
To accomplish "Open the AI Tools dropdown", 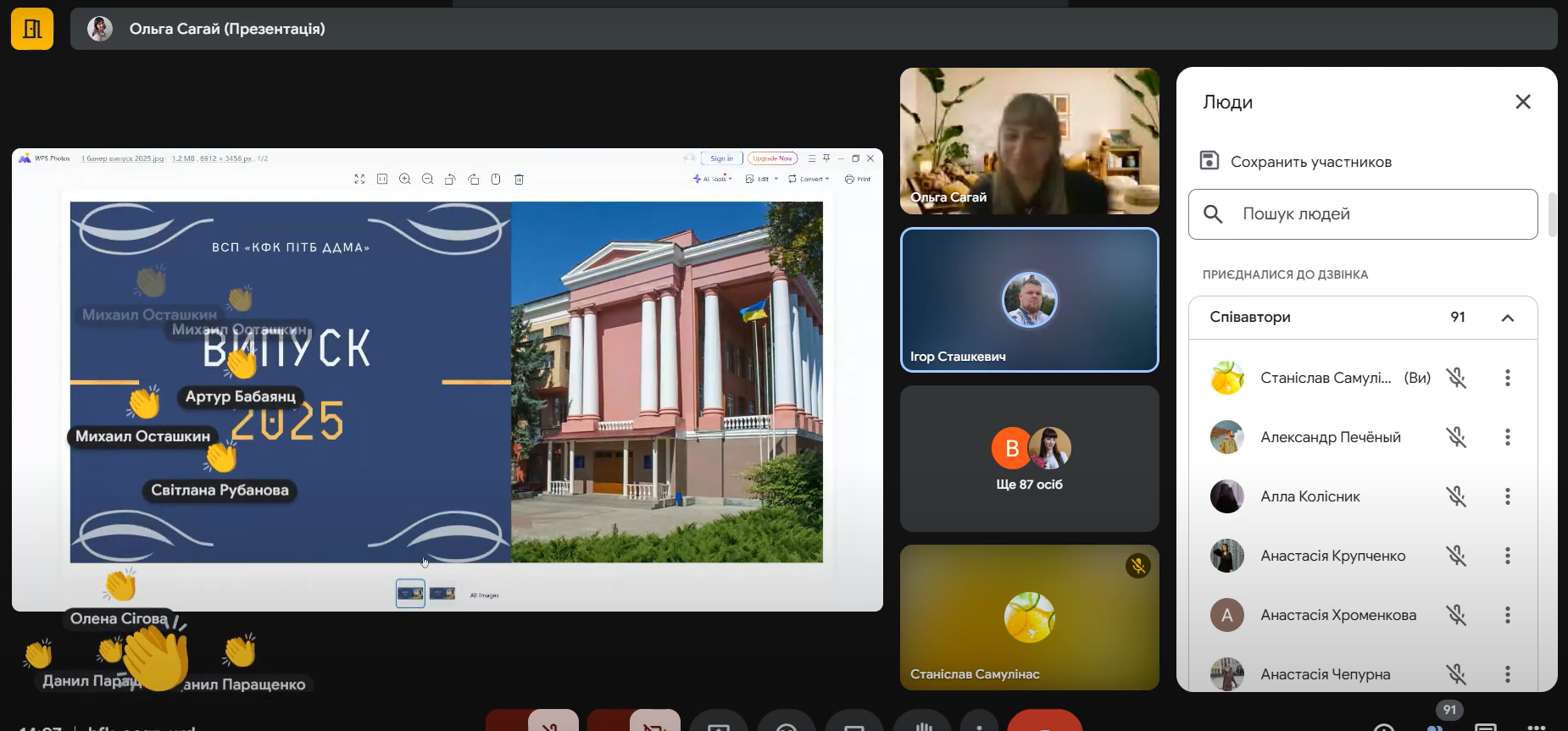I will [712, 179].
